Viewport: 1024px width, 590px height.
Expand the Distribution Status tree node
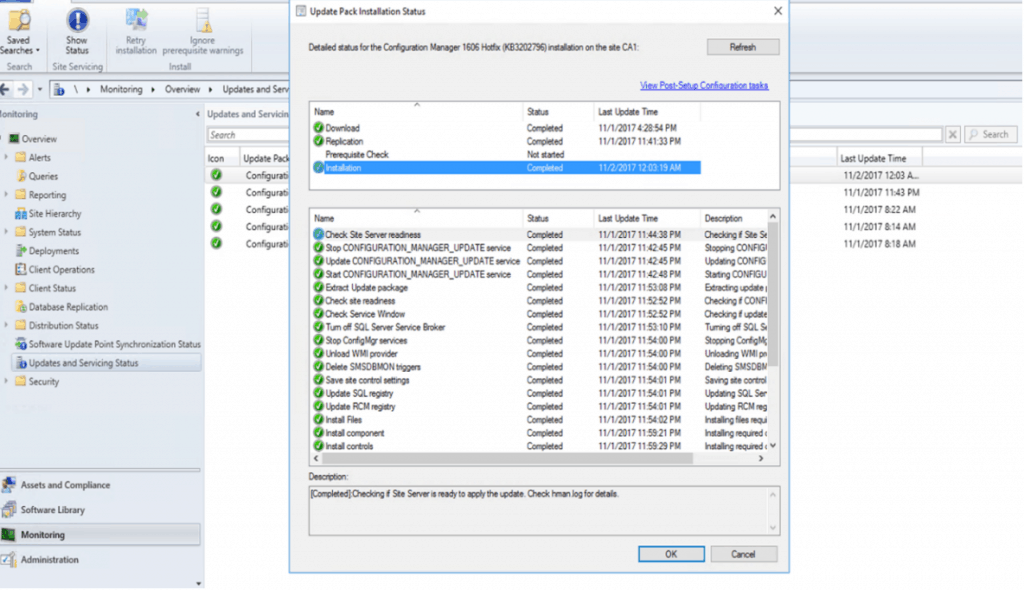tap(7, 325)
